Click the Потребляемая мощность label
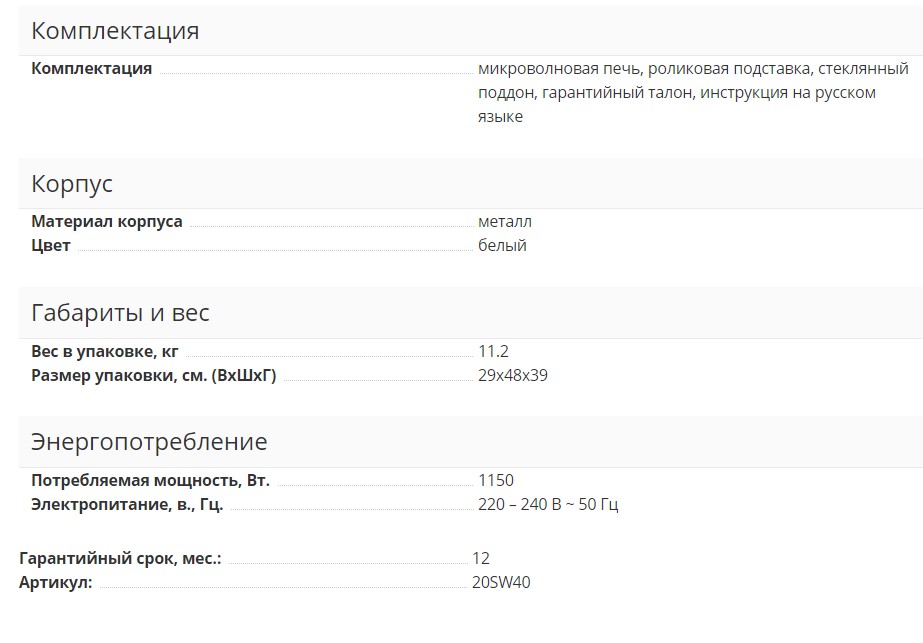This screenshot has width=923, height=643. pyautogui.click(x=150, y=481)
